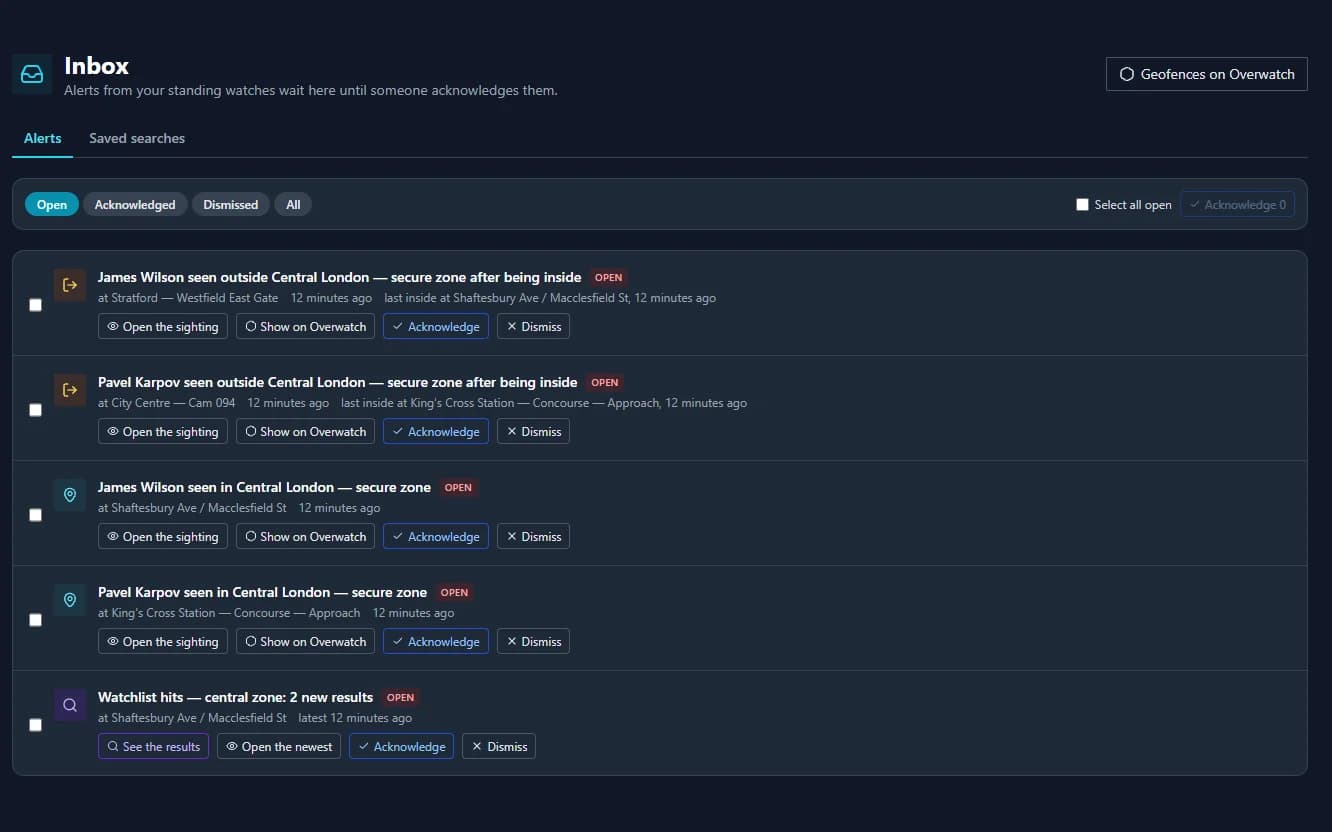Screen dimensions: 1332x832
Task: Open the sighting for Pavel Karpov outside alert
Action: click(163, 431)
